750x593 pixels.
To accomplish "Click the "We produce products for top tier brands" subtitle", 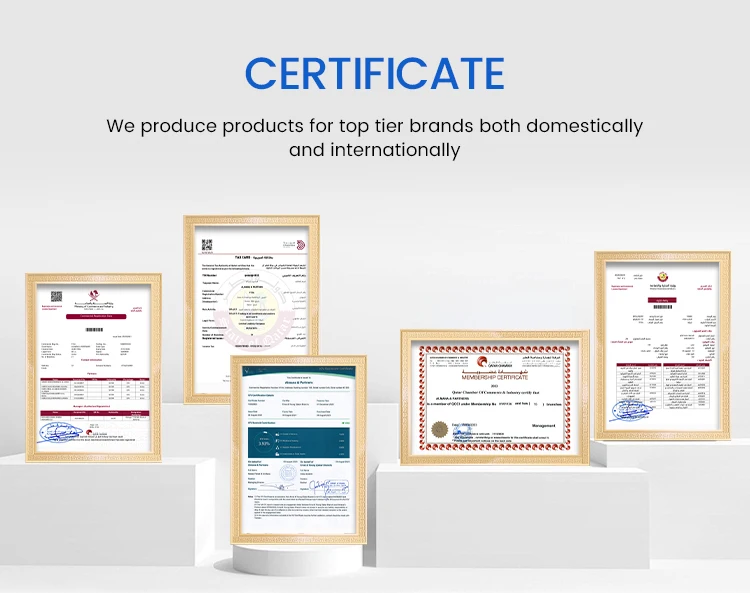I will (x=375, y=138).
